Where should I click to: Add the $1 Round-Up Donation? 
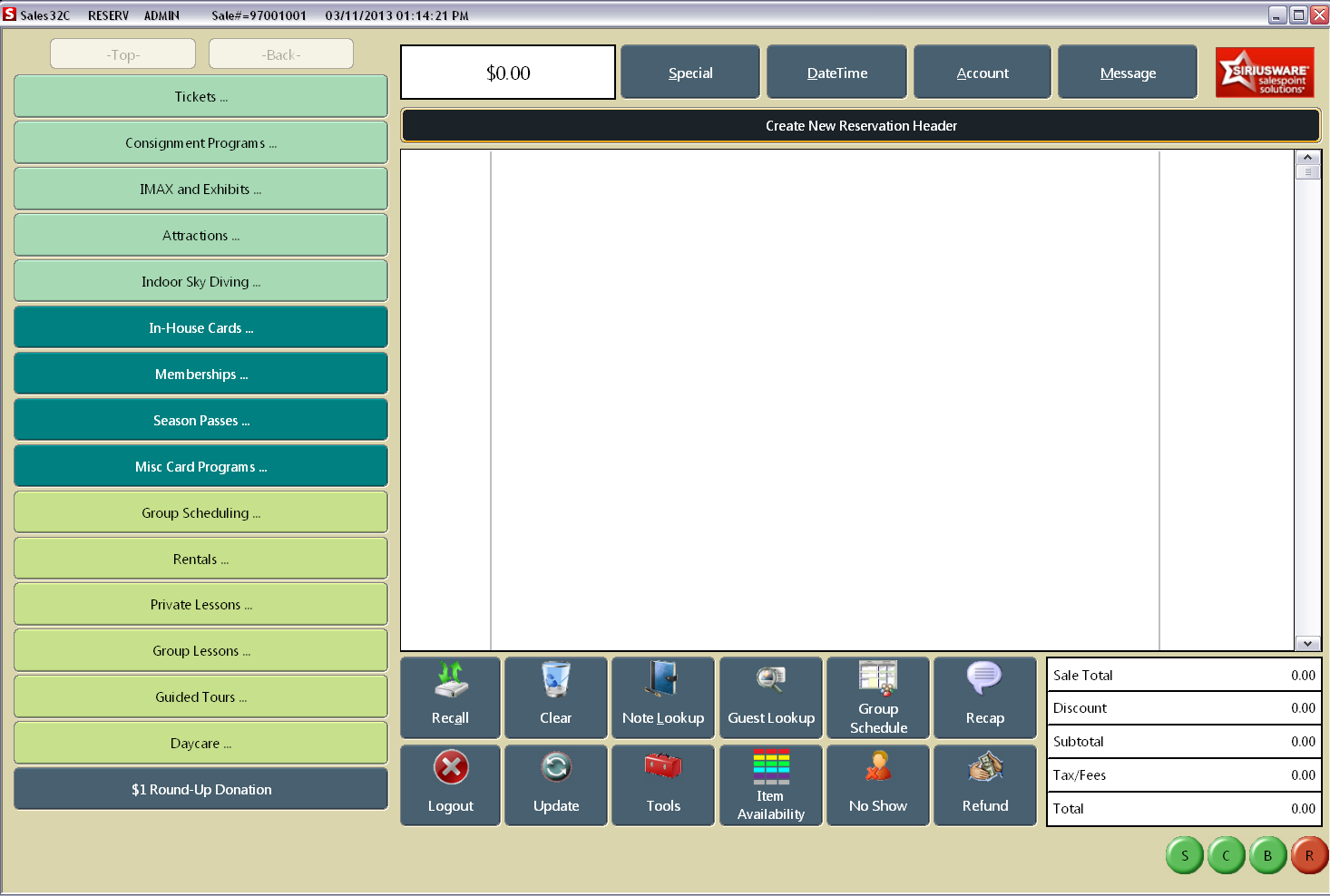(200, 789)
